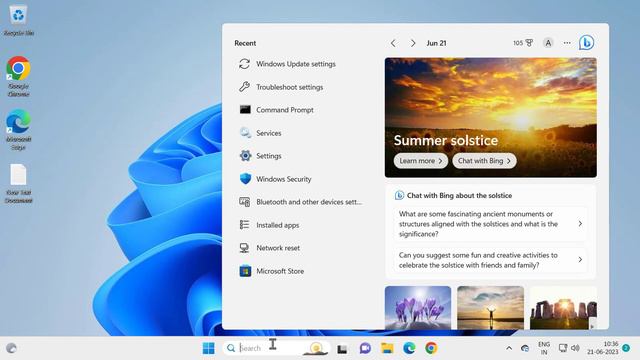The height and width of the screenshot is (360, 640).
Task: Click the Jun 21 date label
Action: (x=436, y=43)
